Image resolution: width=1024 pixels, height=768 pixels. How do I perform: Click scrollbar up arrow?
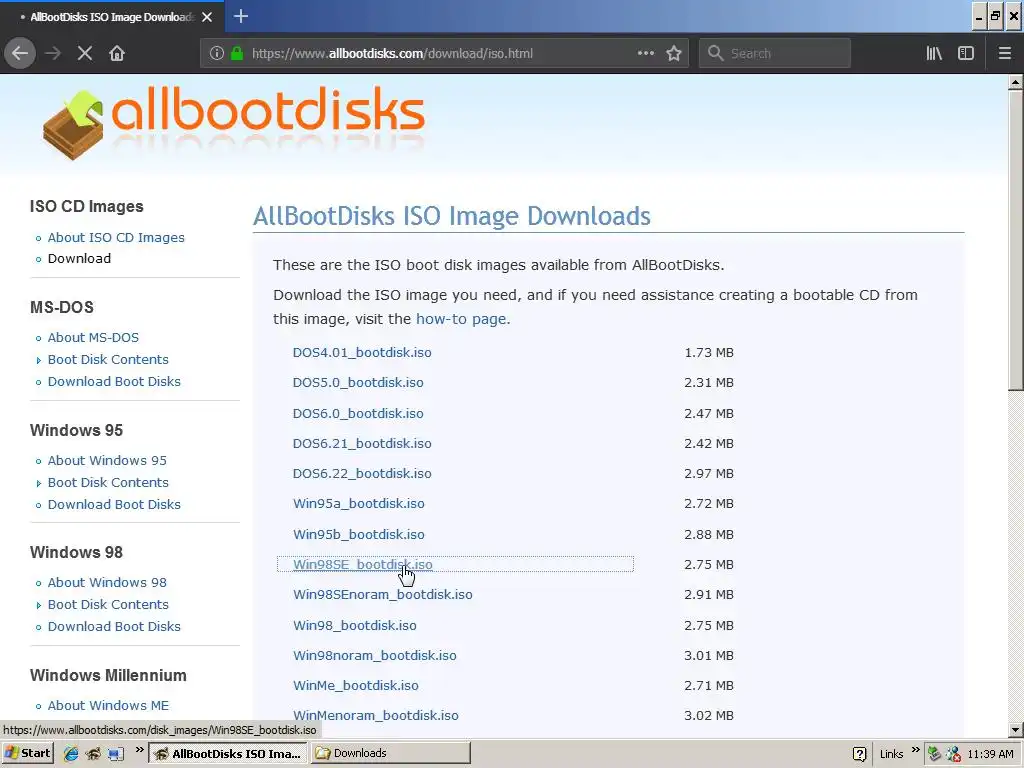1016,83
